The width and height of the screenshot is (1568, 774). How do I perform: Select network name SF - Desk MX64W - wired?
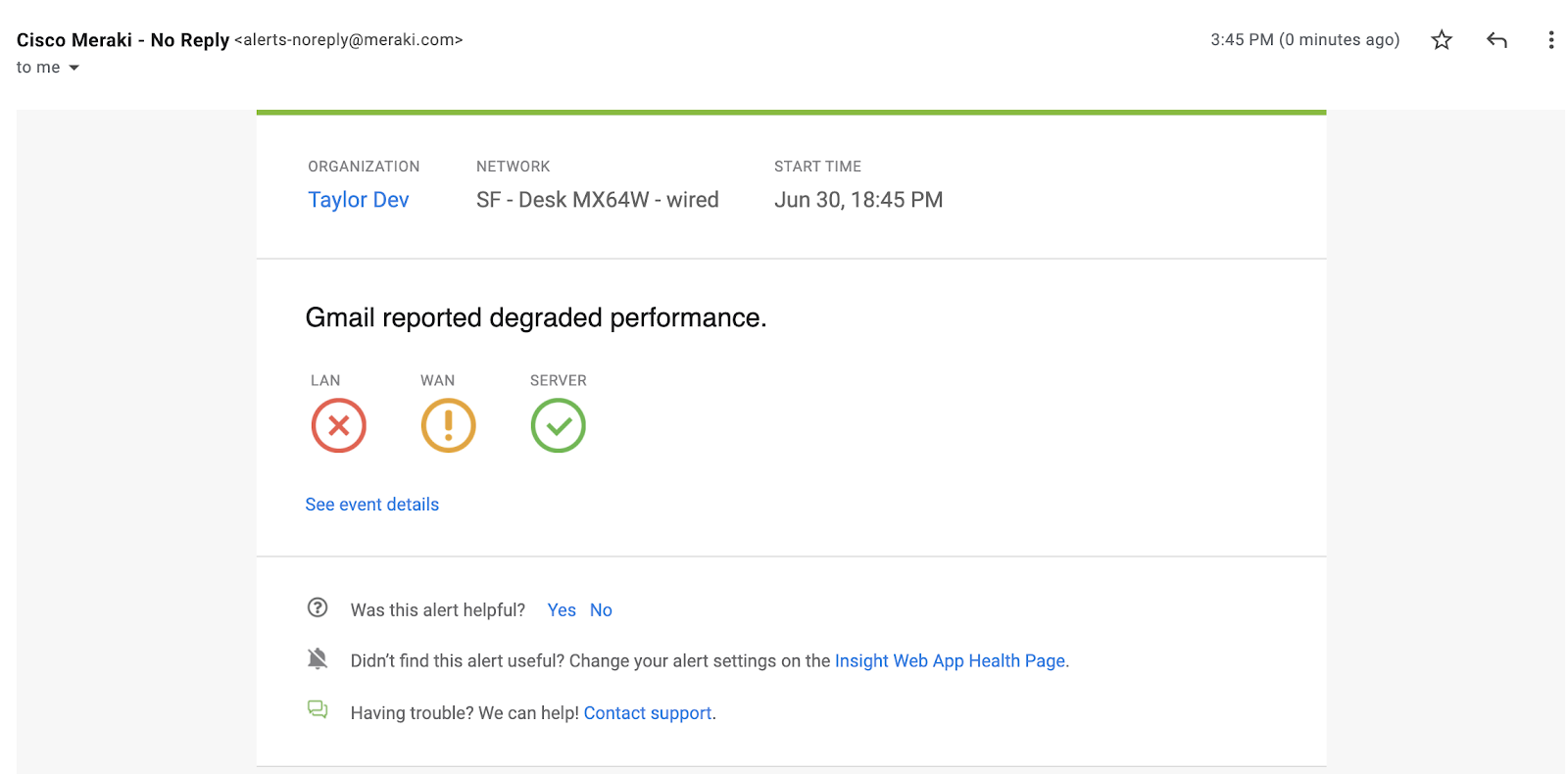point(598,200)
